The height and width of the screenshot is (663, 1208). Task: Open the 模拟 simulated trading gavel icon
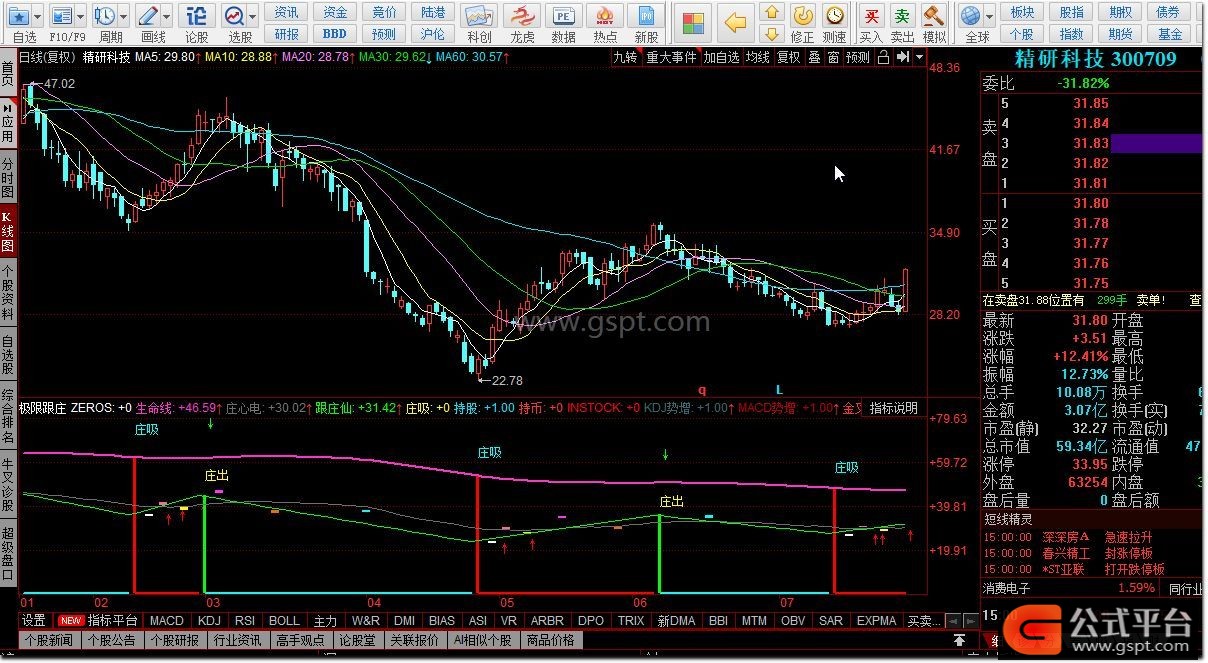coord(934,16)
